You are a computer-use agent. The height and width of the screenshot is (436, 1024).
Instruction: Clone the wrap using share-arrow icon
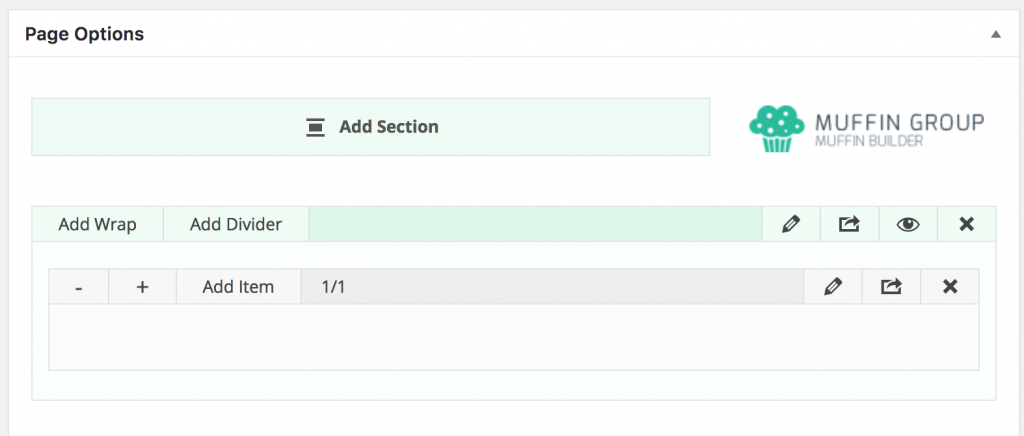click(891, 287)
